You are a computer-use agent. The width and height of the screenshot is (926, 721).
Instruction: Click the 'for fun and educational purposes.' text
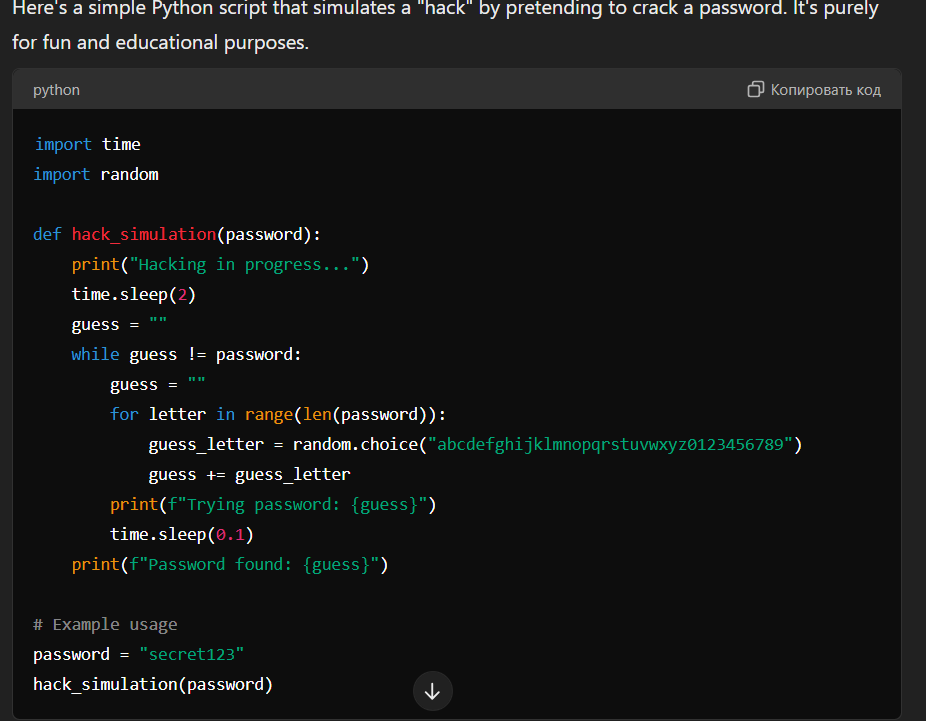[x=161, y=43]
